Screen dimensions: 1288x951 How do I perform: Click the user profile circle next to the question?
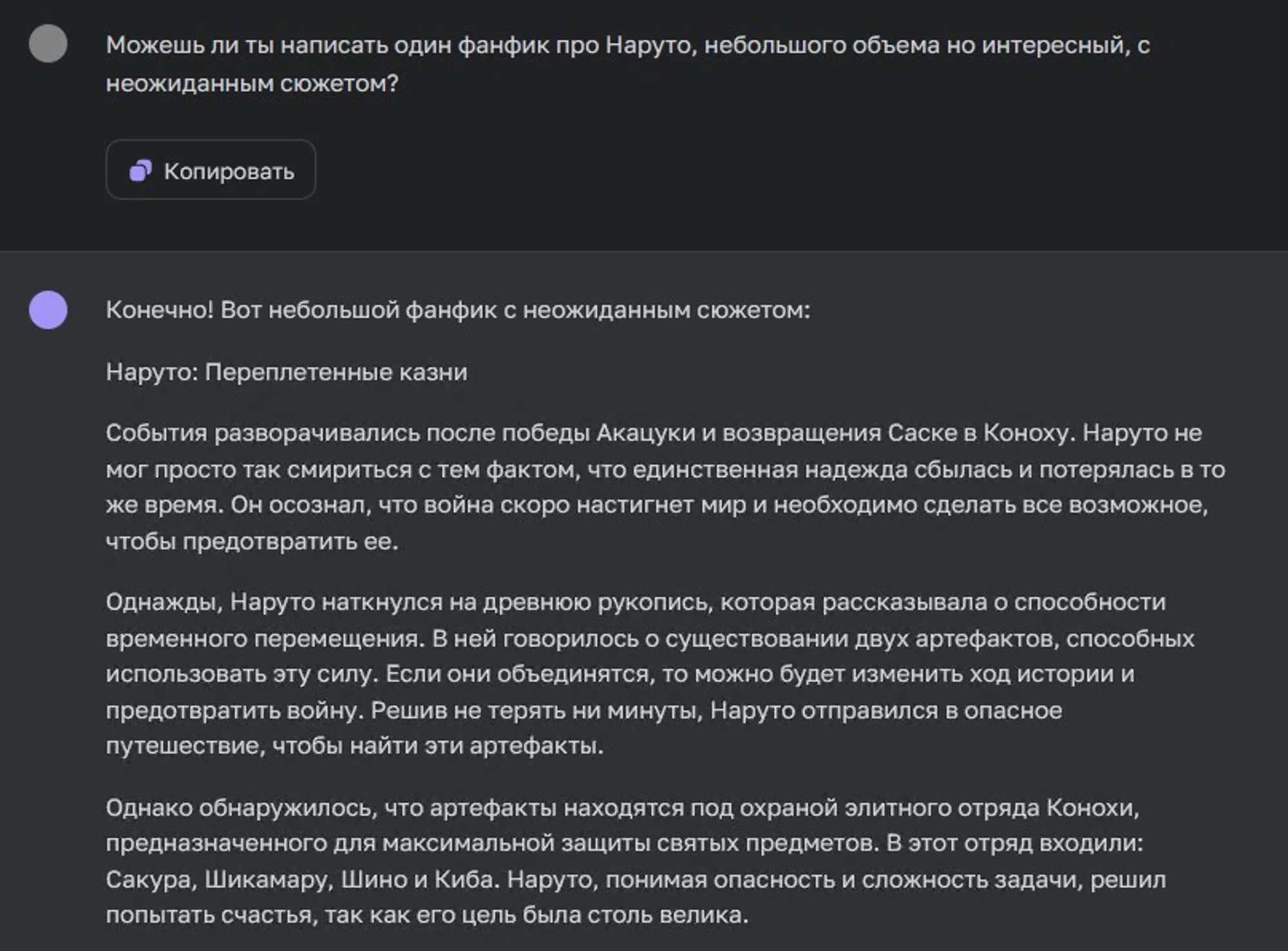pos(47,44)
